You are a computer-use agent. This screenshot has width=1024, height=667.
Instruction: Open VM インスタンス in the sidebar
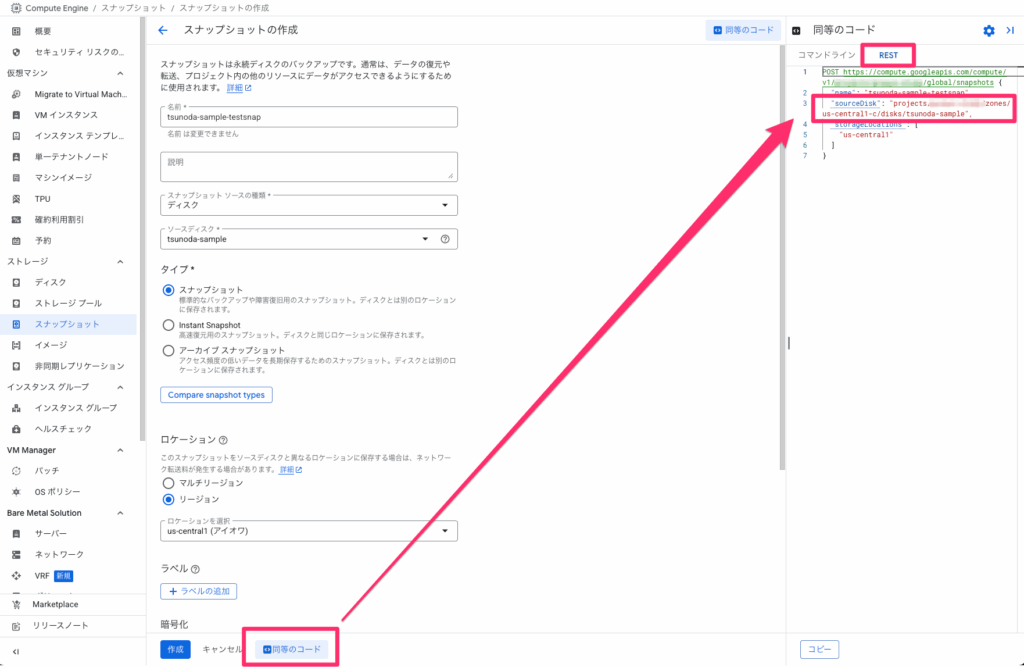point(66,115)
